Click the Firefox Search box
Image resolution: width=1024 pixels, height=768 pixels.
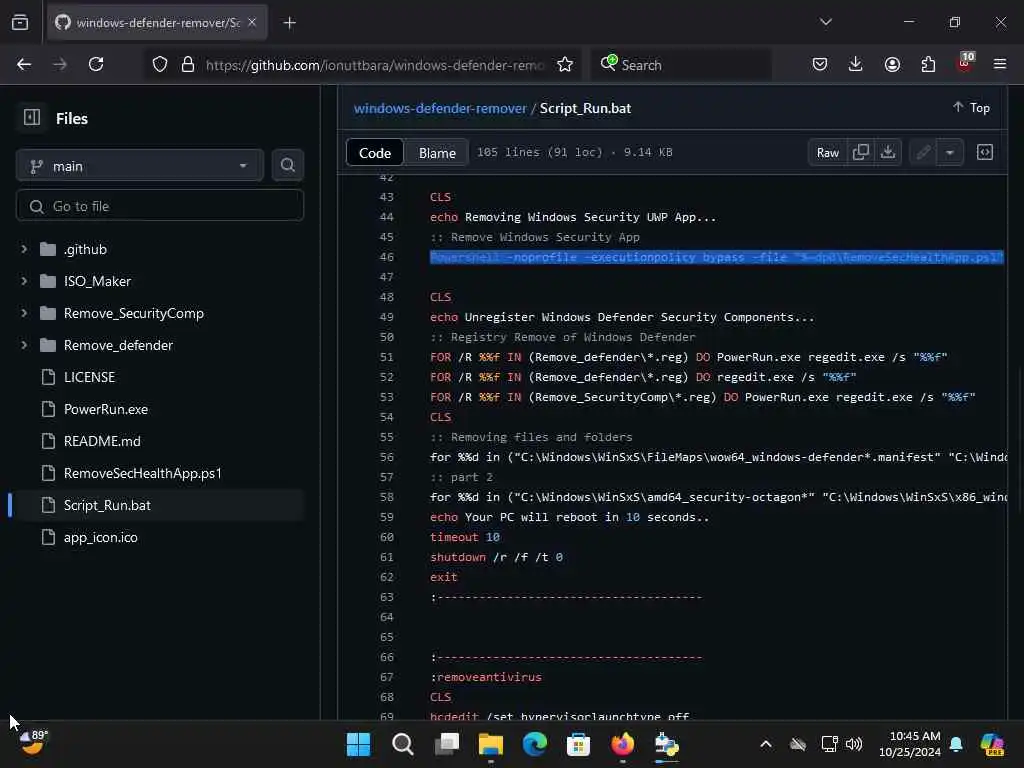click(x=681, y=65)
